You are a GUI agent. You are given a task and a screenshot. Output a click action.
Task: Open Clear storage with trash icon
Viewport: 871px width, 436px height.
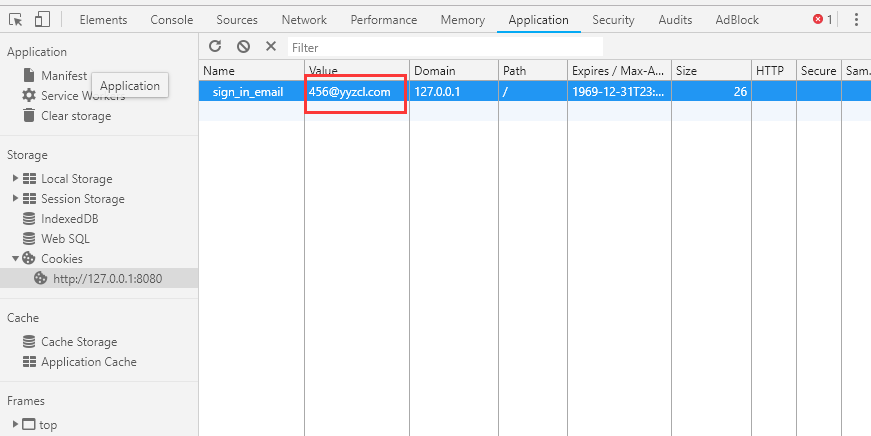67,116
